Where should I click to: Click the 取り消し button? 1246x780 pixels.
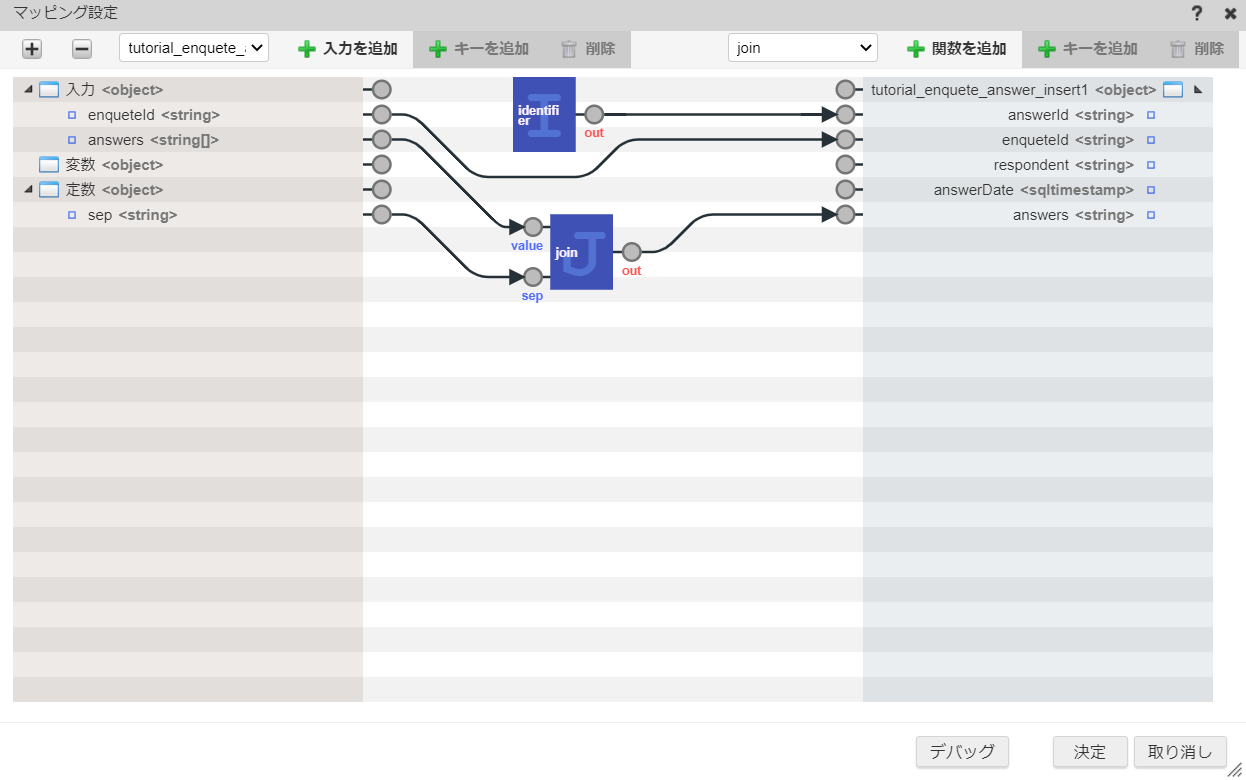point(1180,752)
